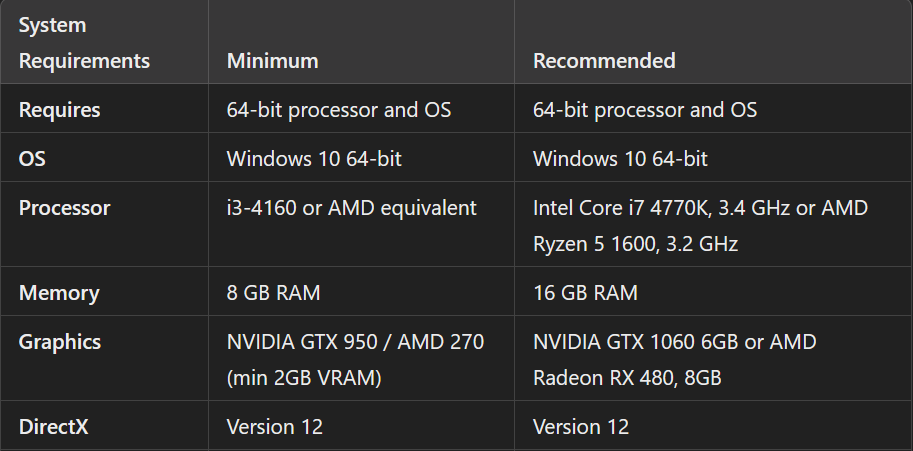Select the OS row label

click(33, 159)
